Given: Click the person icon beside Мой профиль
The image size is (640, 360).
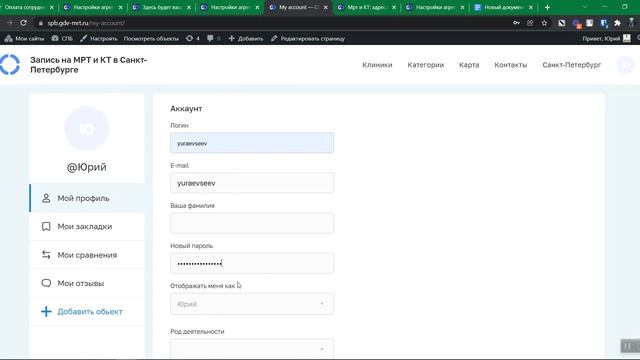Looking at the screenshot, I should click(x=46, y=198).
